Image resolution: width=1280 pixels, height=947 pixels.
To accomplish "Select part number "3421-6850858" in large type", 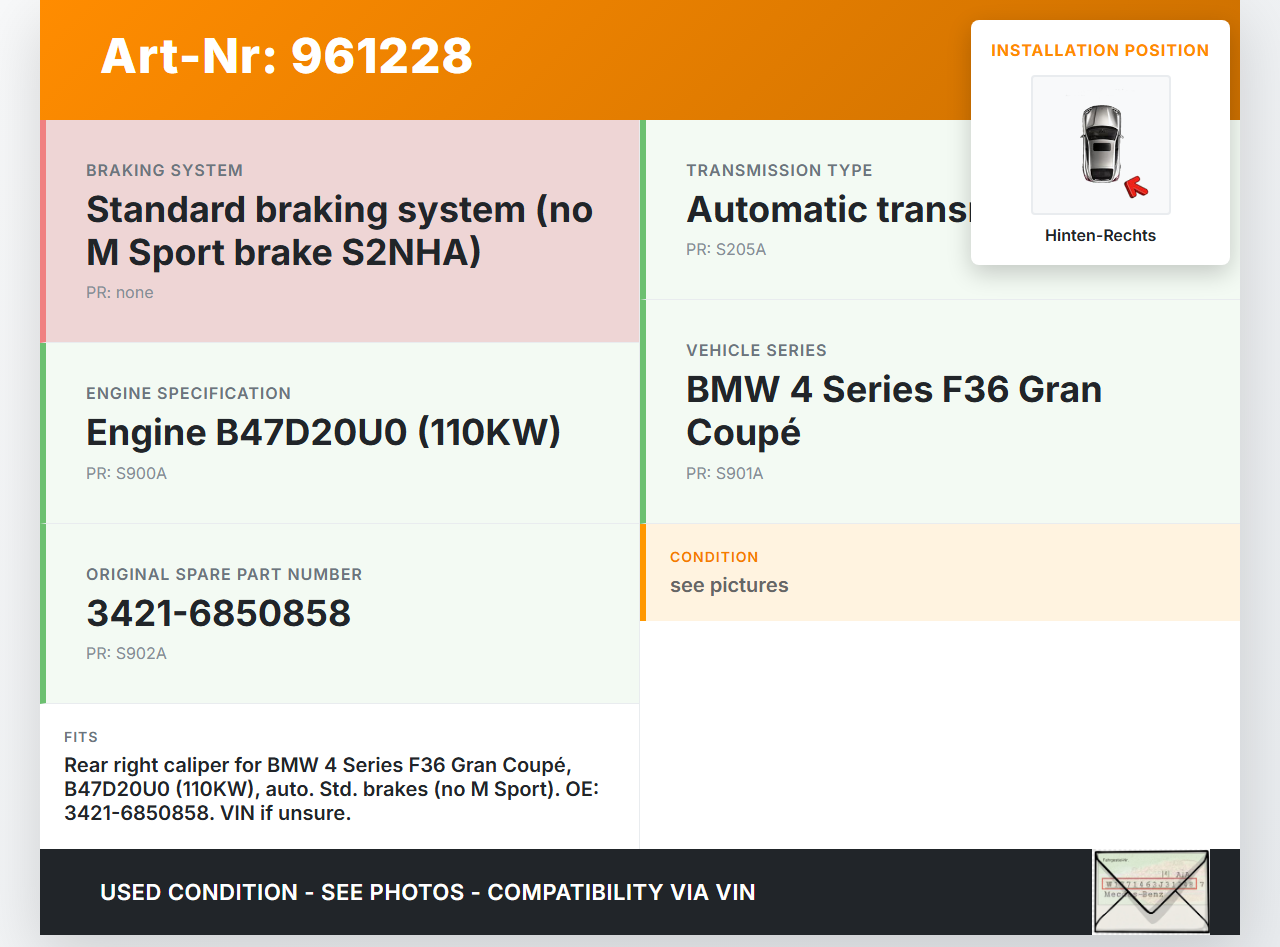I will (x=219, y=614).
